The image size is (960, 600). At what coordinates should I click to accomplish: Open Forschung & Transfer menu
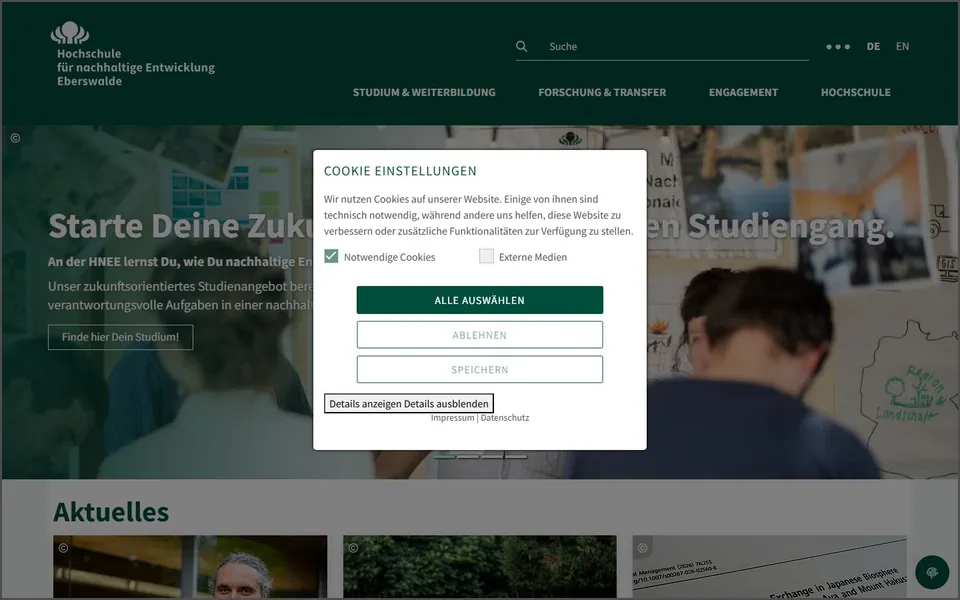click(602, 92)
